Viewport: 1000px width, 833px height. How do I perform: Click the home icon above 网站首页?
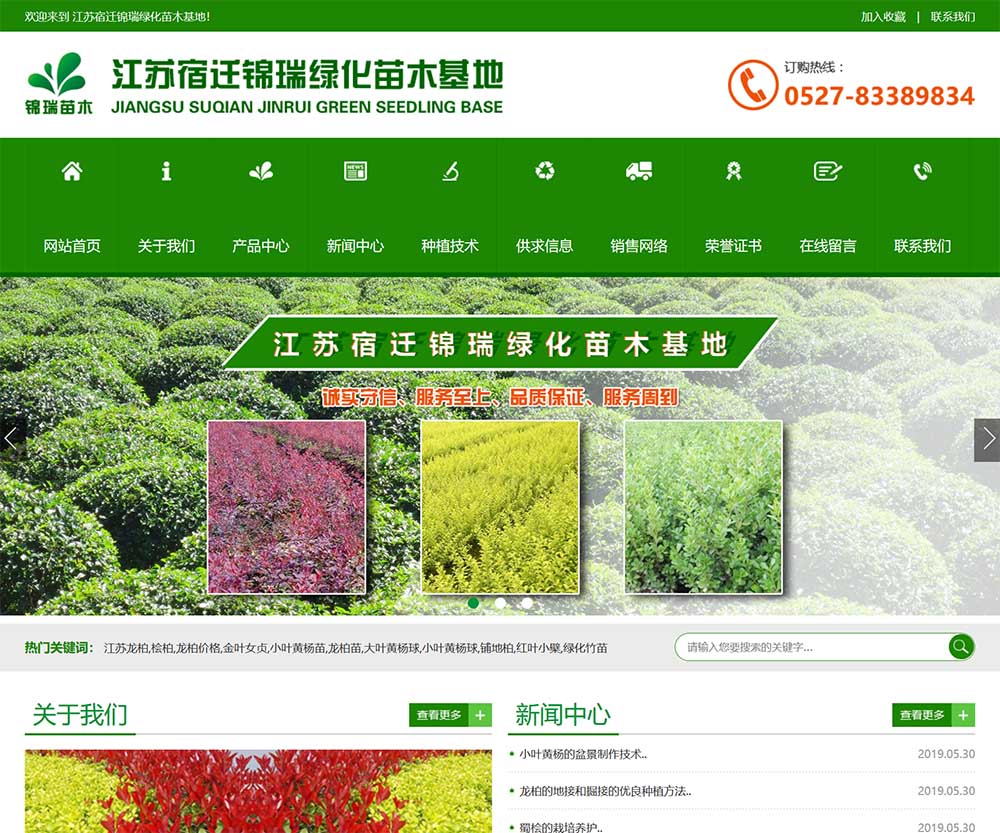[72, 171]
